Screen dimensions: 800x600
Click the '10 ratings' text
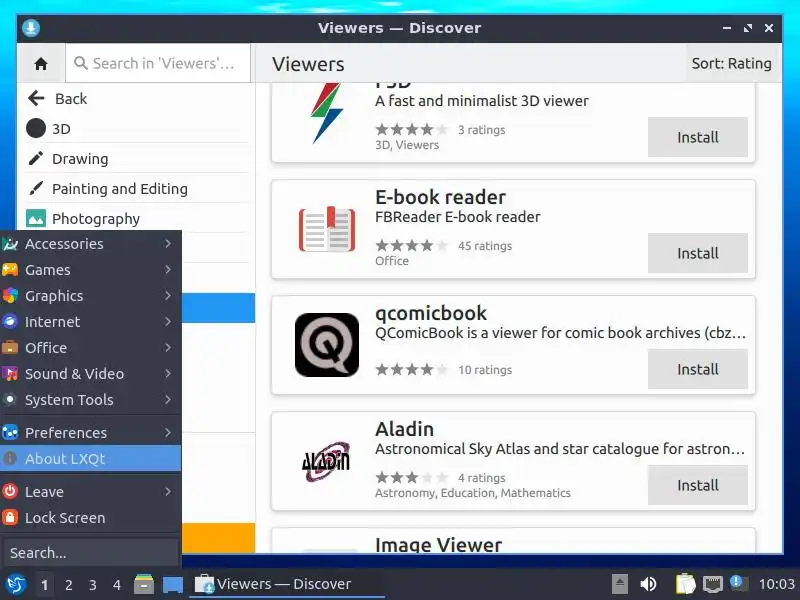485,370
